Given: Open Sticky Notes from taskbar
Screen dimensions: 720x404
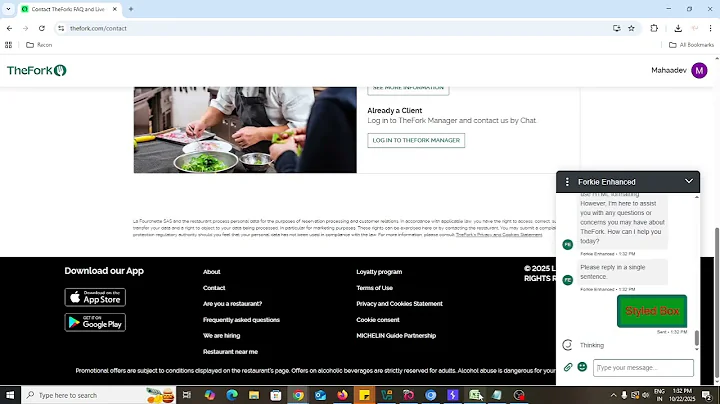Looking at the screenshot, I should point(365,395).
